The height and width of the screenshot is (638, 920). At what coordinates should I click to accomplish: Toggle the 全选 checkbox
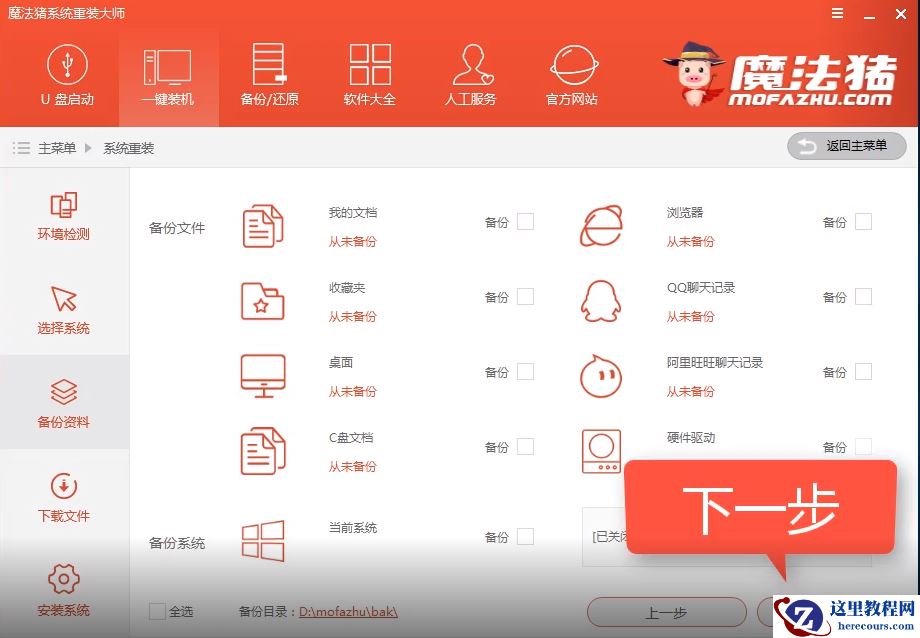click(156, 611)
